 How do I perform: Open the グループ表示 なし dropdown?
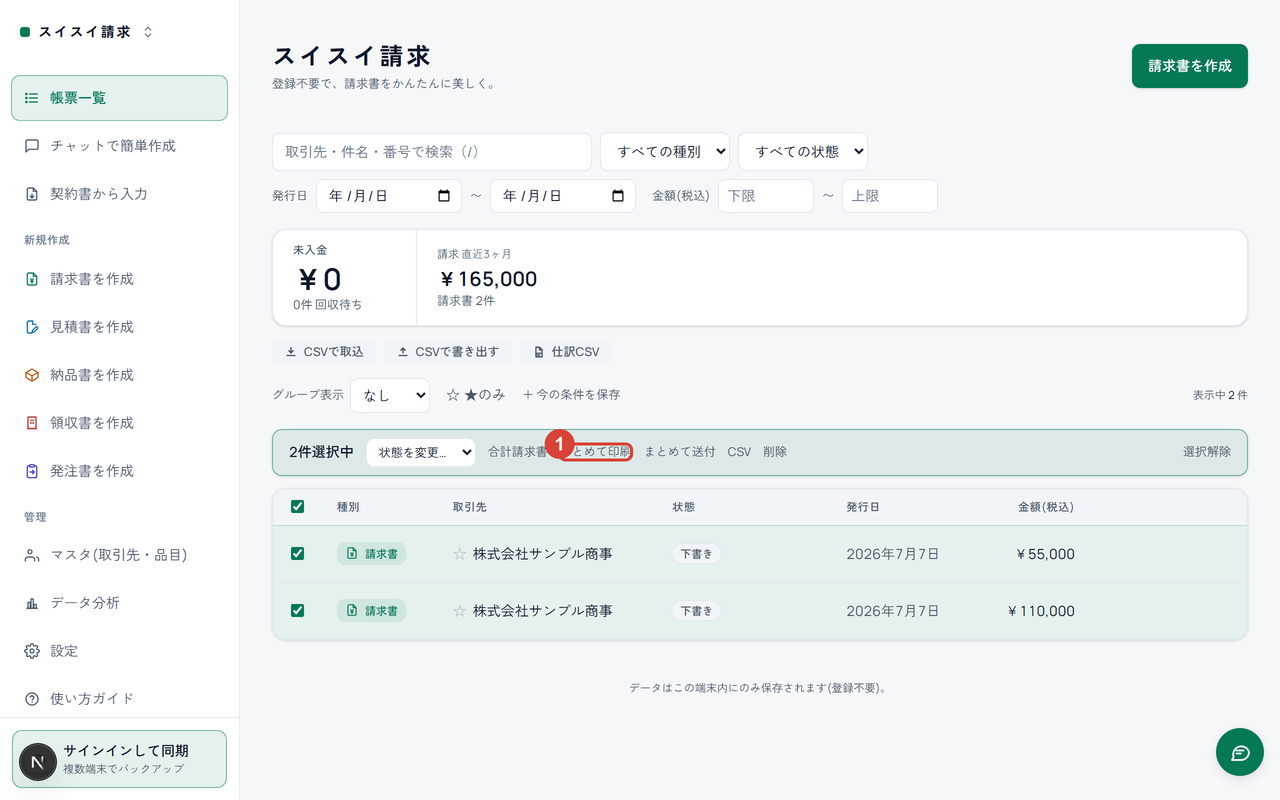pyautogui.click(x=390, y=395)
